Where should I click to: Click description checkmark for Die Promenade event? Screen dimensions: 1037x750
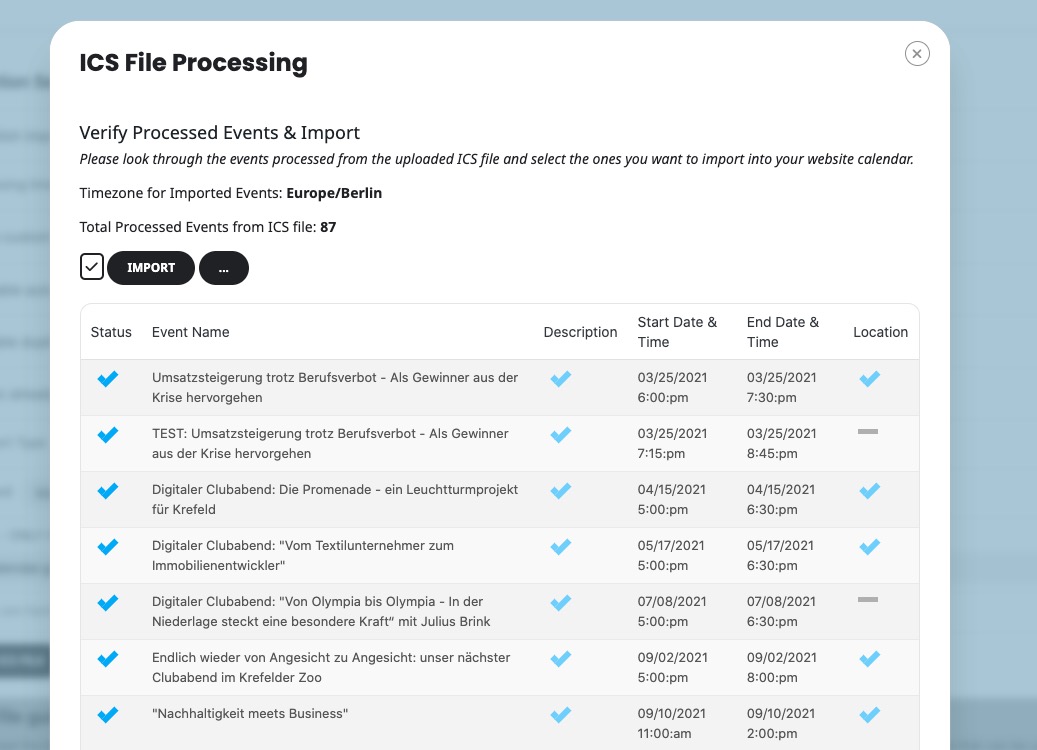pos(561,491)
